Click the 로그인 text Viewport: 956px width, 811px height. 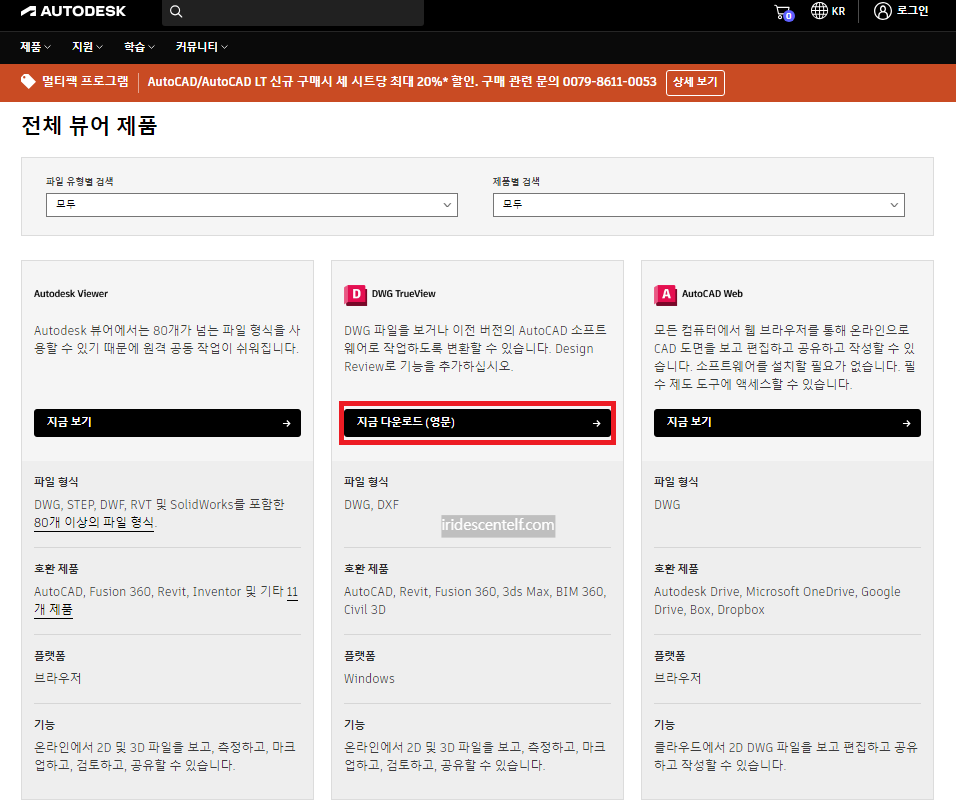pyautogui.click(x=913, y=11)
